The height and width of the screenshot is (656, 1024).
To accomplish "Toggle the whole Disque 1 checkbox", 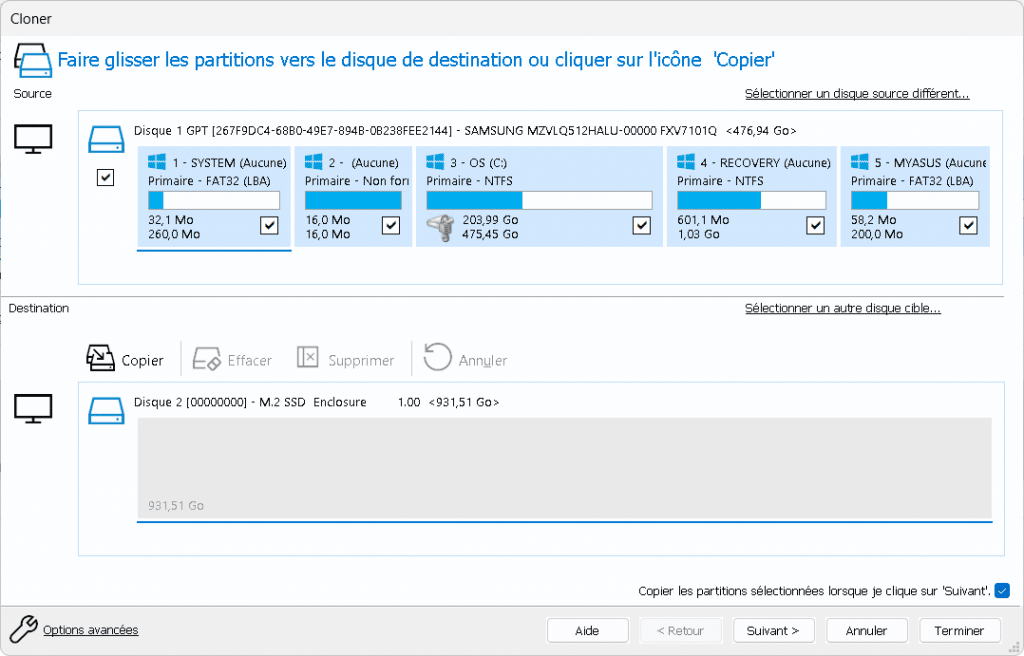I will point(106,177).
